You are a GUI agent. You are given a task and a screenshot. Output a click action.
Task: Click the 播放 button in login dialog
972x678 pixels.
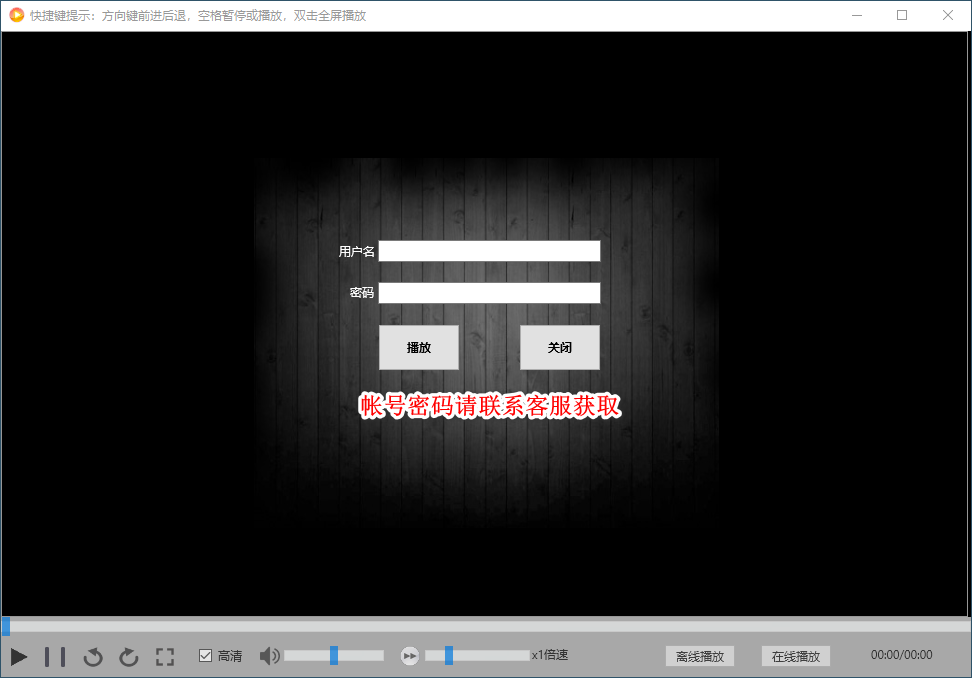click(419, 348)
